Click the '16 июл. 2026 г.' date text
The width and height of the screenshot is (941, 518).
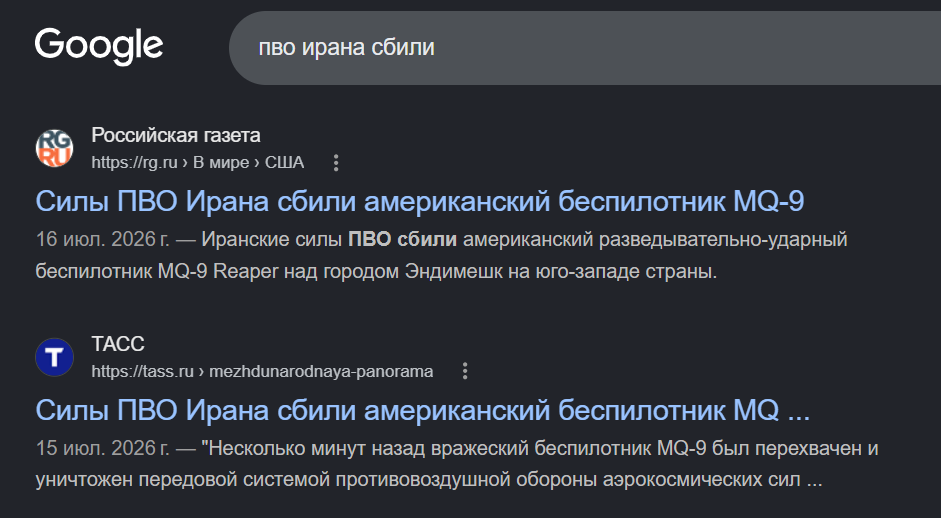tap(103, 239)
